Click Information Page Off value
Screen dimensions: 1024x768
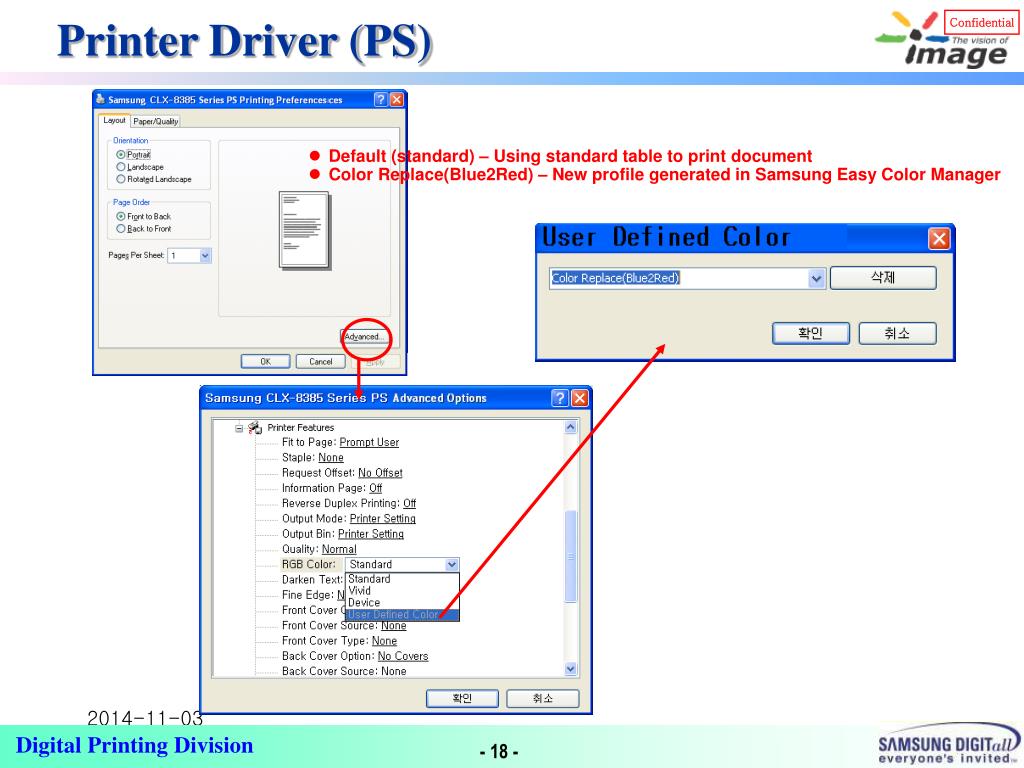(376, 488)
